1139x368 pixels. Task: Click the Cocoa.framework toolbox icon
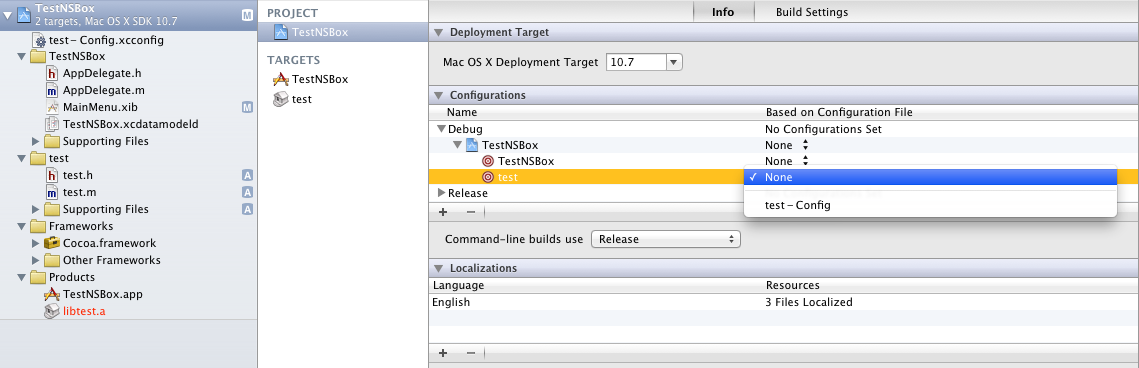[x=52, y=242]
